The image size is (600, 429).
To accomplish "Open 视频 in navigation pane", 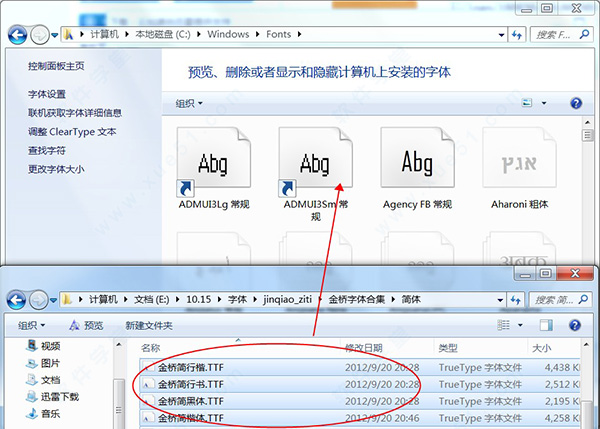I will (43, 346).
